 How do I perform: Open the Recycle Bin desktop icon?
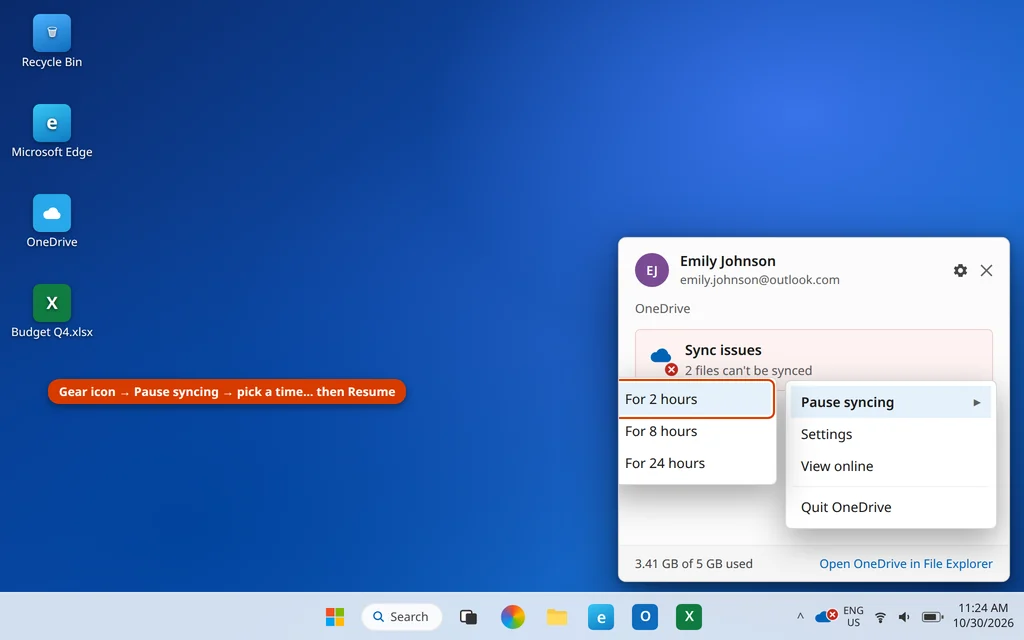click(52, 42)
